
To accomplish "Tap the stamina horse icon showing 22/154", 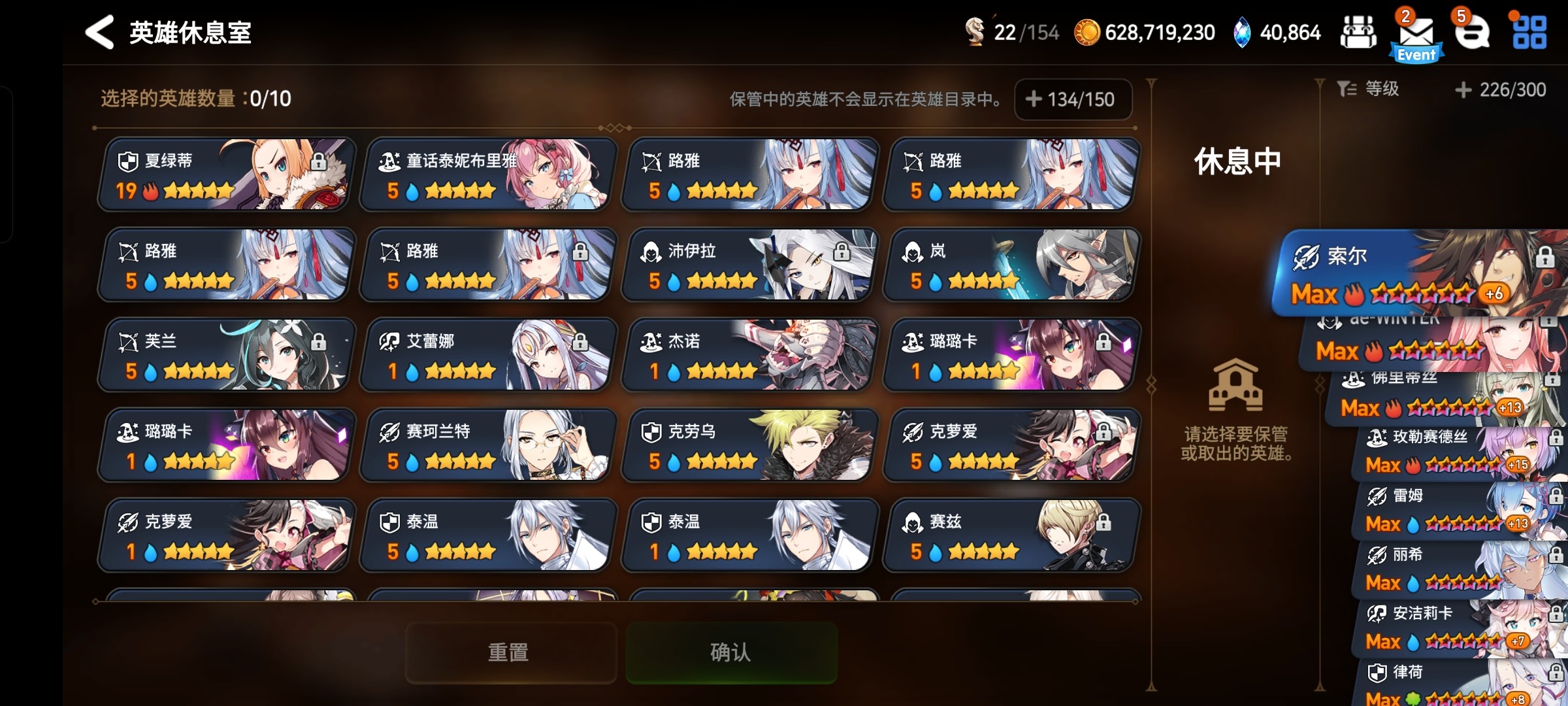I will coord(974,31).
